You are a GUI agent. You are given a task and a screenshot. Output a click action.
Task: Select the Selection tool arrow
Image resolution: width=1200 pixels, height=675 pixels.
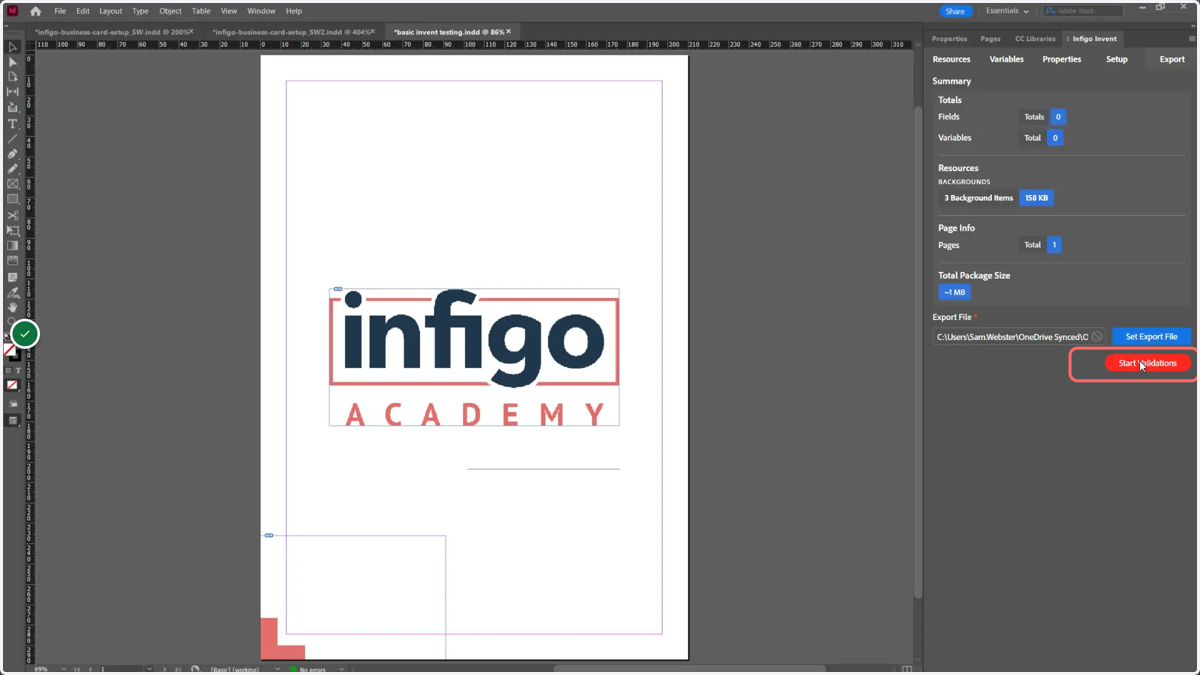[13, 47]
